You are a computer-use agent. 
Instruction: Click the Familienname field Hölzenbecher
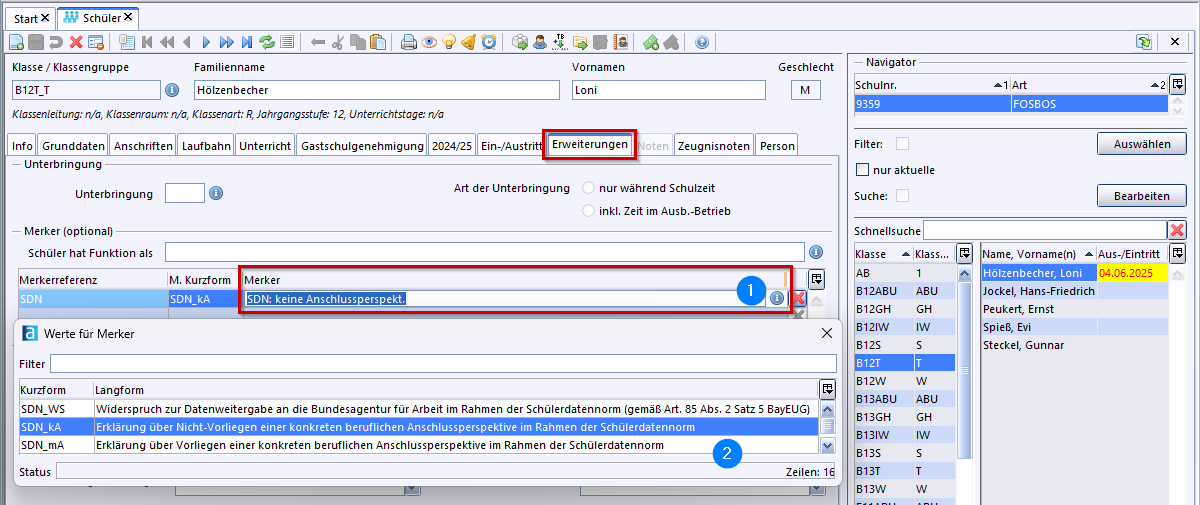pos(377,90)
